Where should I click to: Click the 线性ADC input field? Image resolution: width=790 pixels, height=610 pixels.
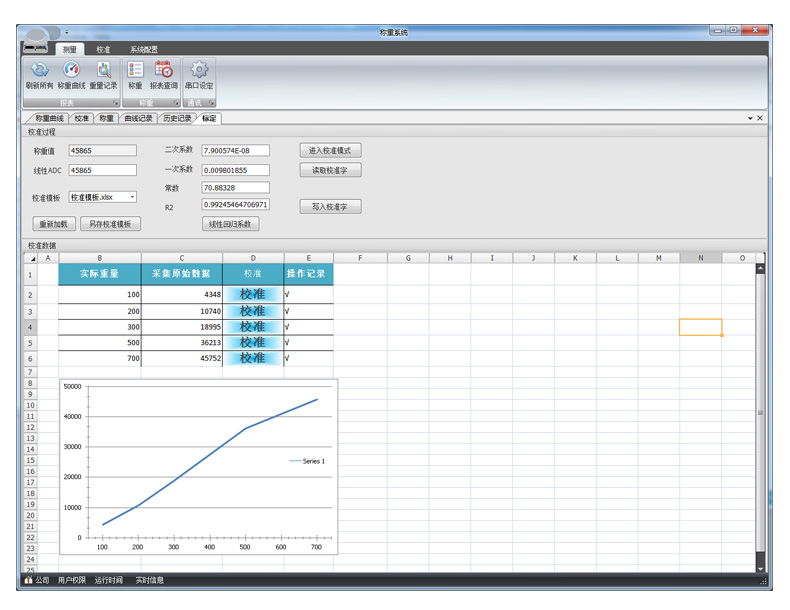102,171
